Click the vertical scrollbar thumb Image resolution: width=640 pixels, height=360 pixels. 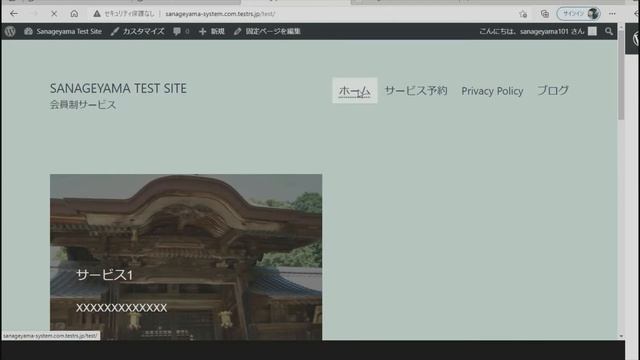pyautogui.click(x=621, y=75)
